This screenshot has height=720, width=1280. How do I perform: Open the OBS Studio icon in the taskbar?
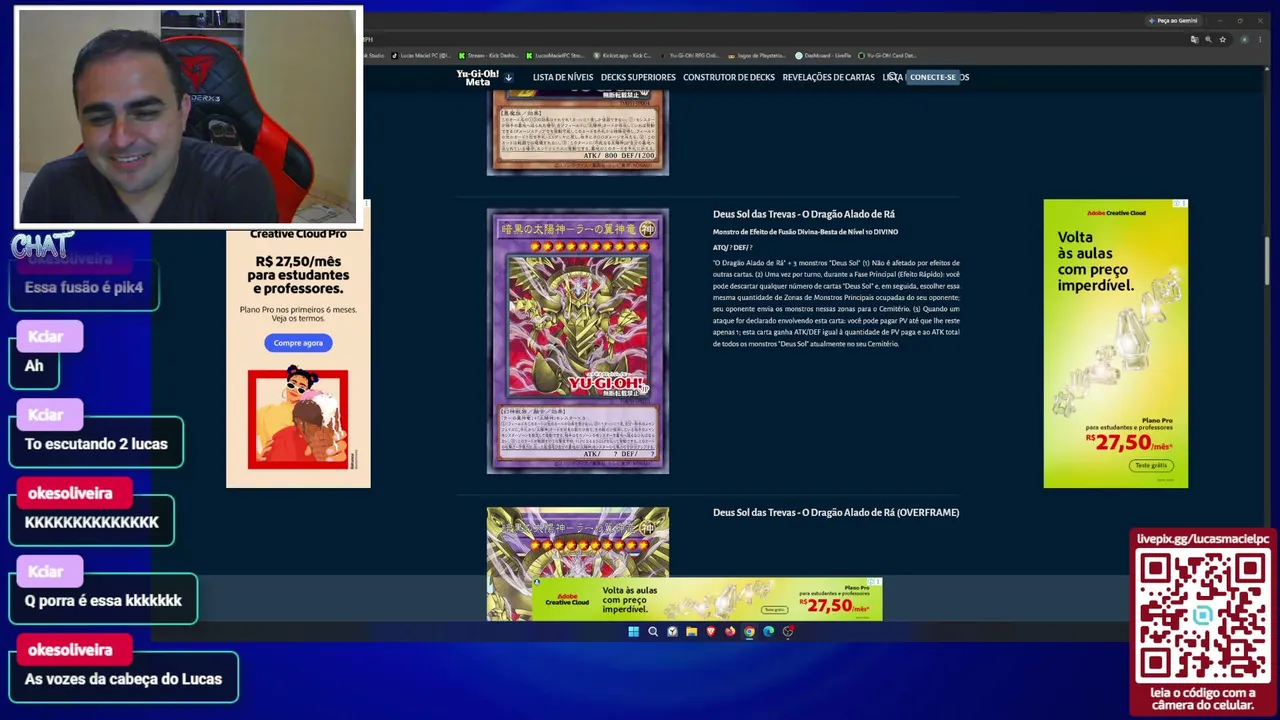(x=788, y=631)
